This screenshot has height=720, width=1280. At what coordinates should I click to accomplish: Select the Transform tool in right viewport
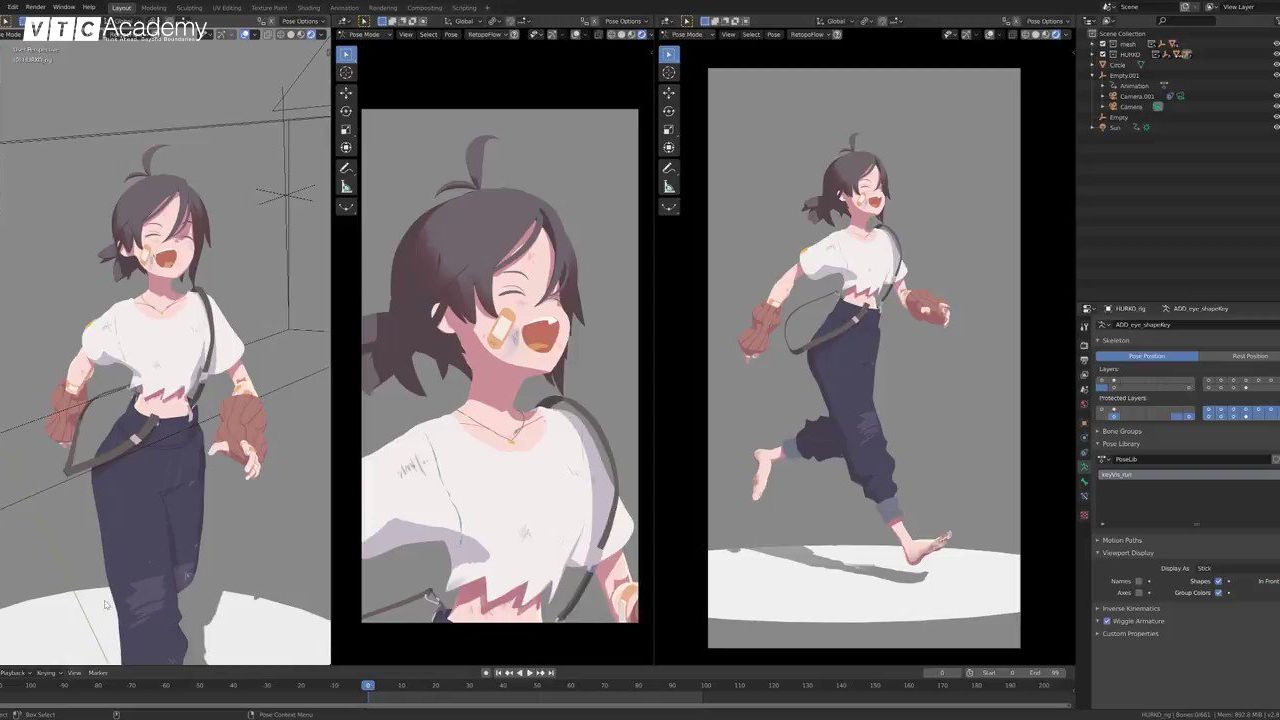669,148
